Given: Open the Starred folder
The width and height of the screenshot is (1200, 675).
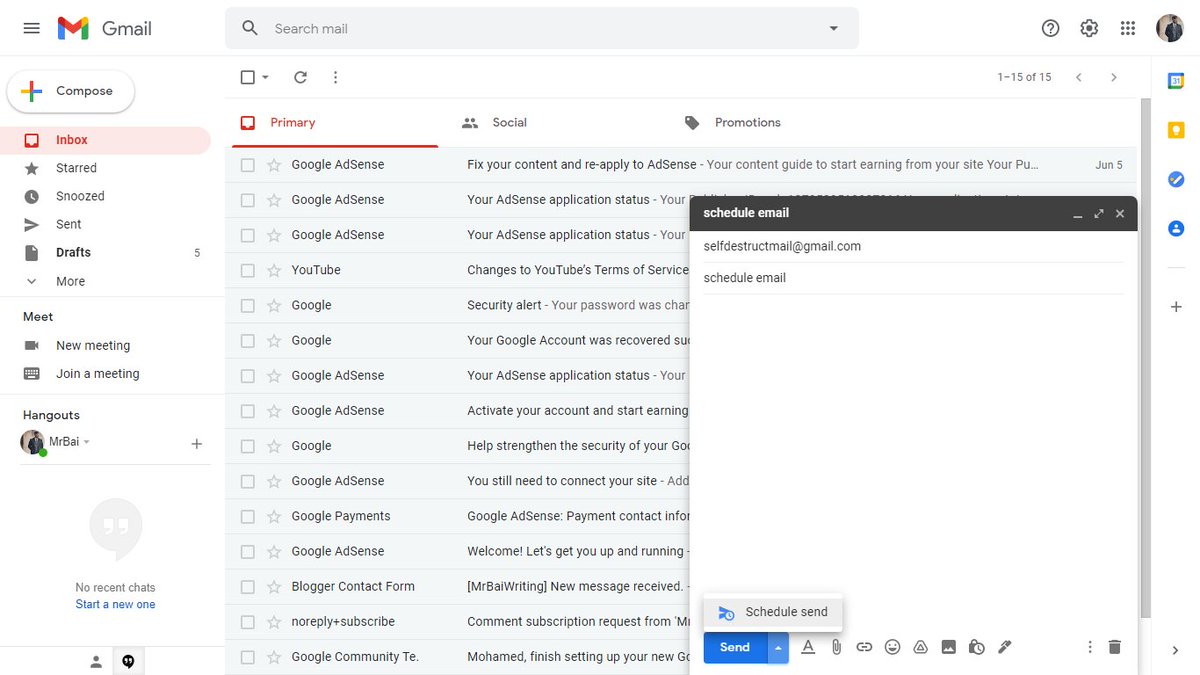Looking at the screenshot, I should pyautogui.click(x=76, y=168).
